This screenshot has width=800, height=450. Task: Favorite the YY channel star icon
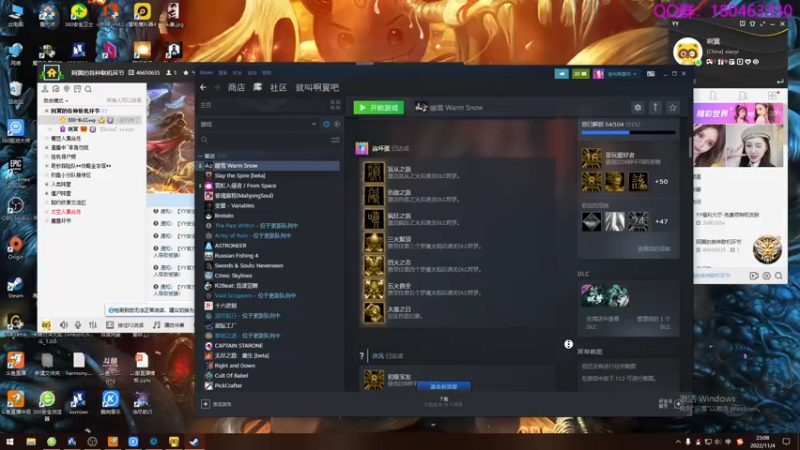[186, 73]
